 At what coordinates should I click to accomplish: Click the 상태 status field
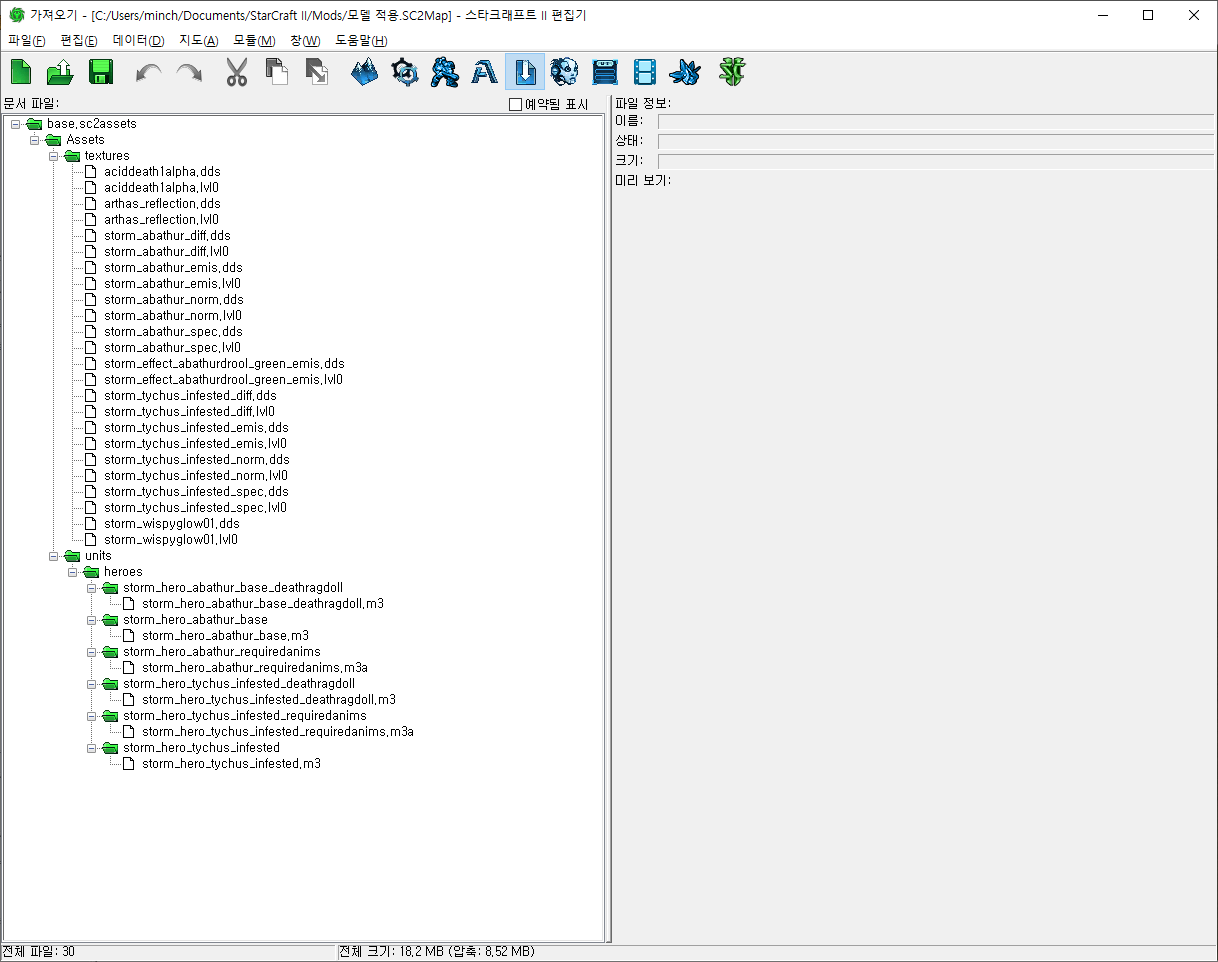coord(935,141)
